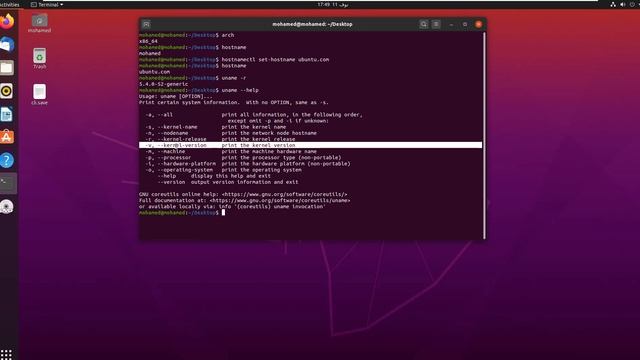Click the '-o, --operating-system' option line

click(223, 170)
